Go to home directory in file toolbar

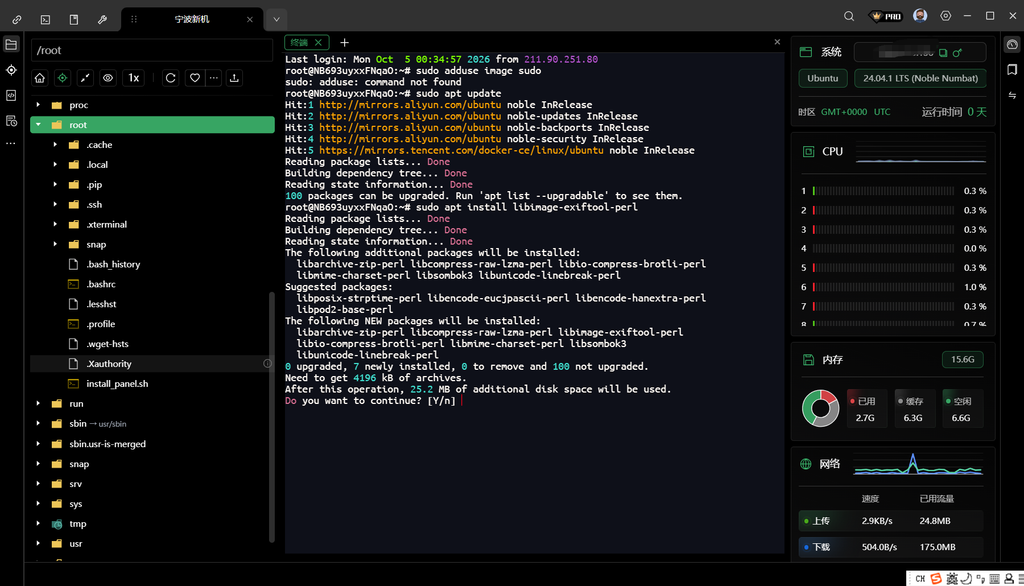(40, 78)
